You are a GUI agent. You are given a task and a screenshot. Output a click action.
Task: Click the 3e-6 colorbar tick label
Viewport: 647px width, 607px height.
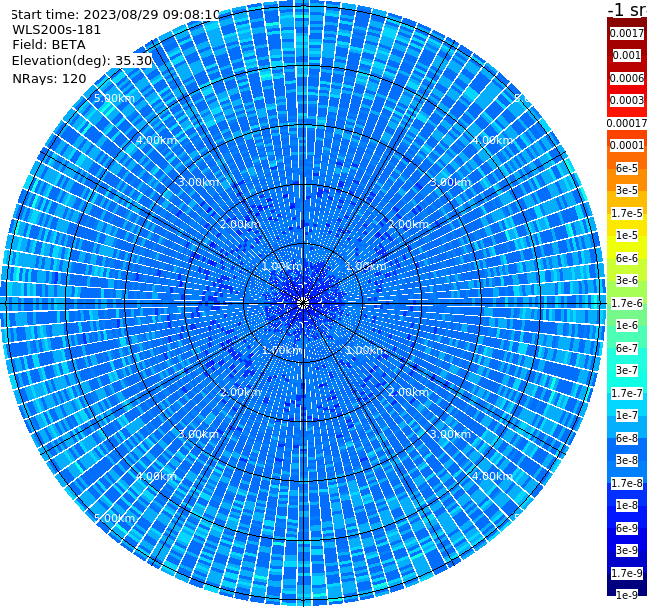click(626, 281)
